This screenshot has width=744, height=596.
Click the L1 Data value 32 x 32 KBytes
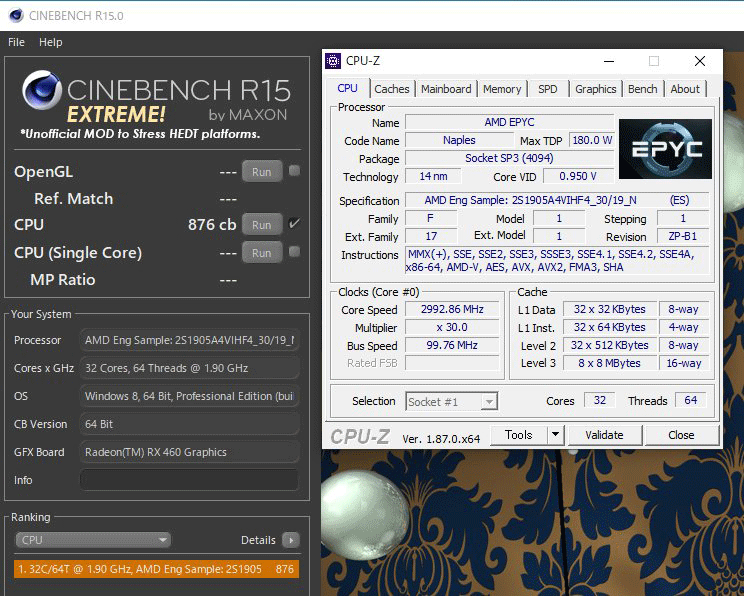[609, 309]
